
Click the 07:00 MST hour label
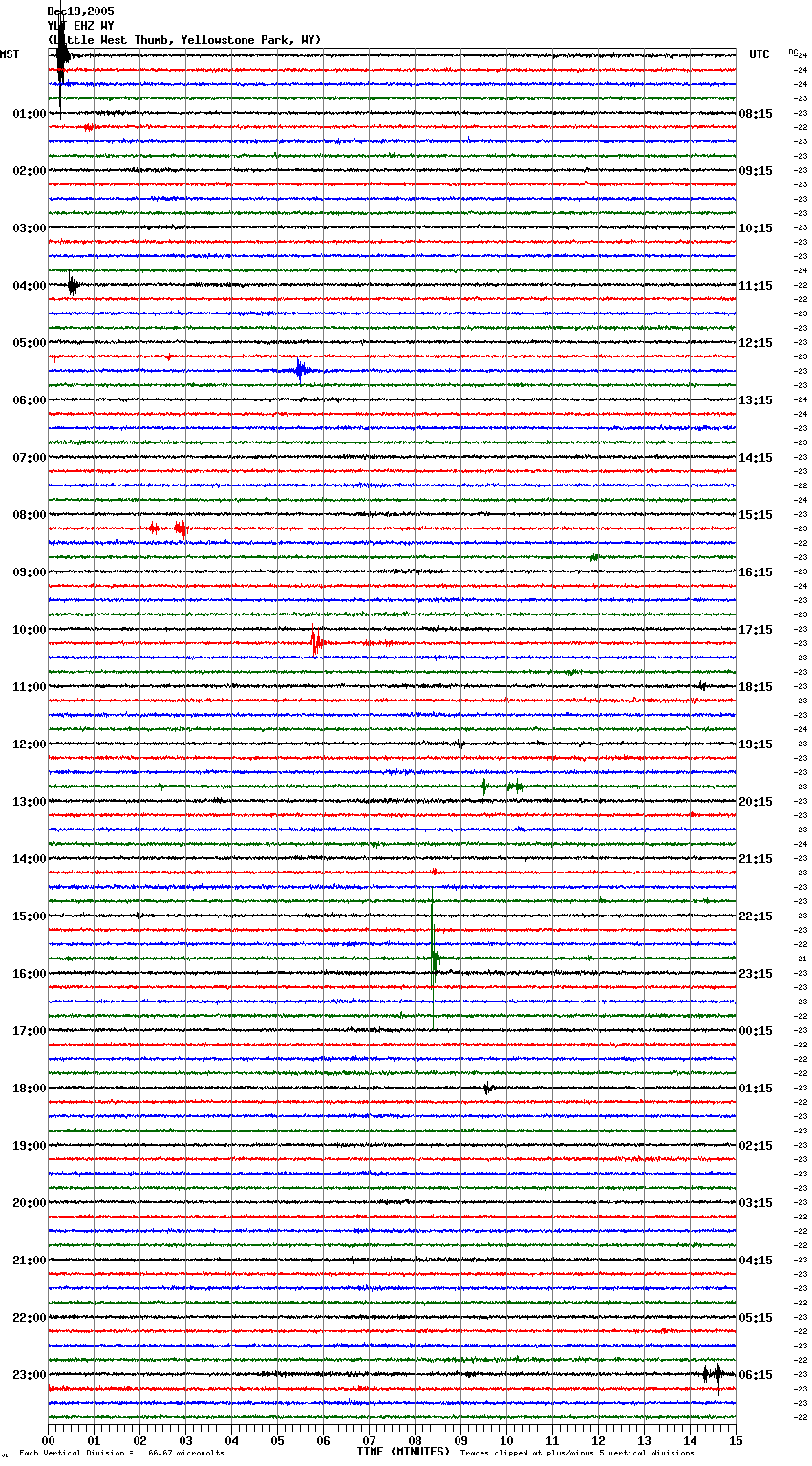(30, 458)
